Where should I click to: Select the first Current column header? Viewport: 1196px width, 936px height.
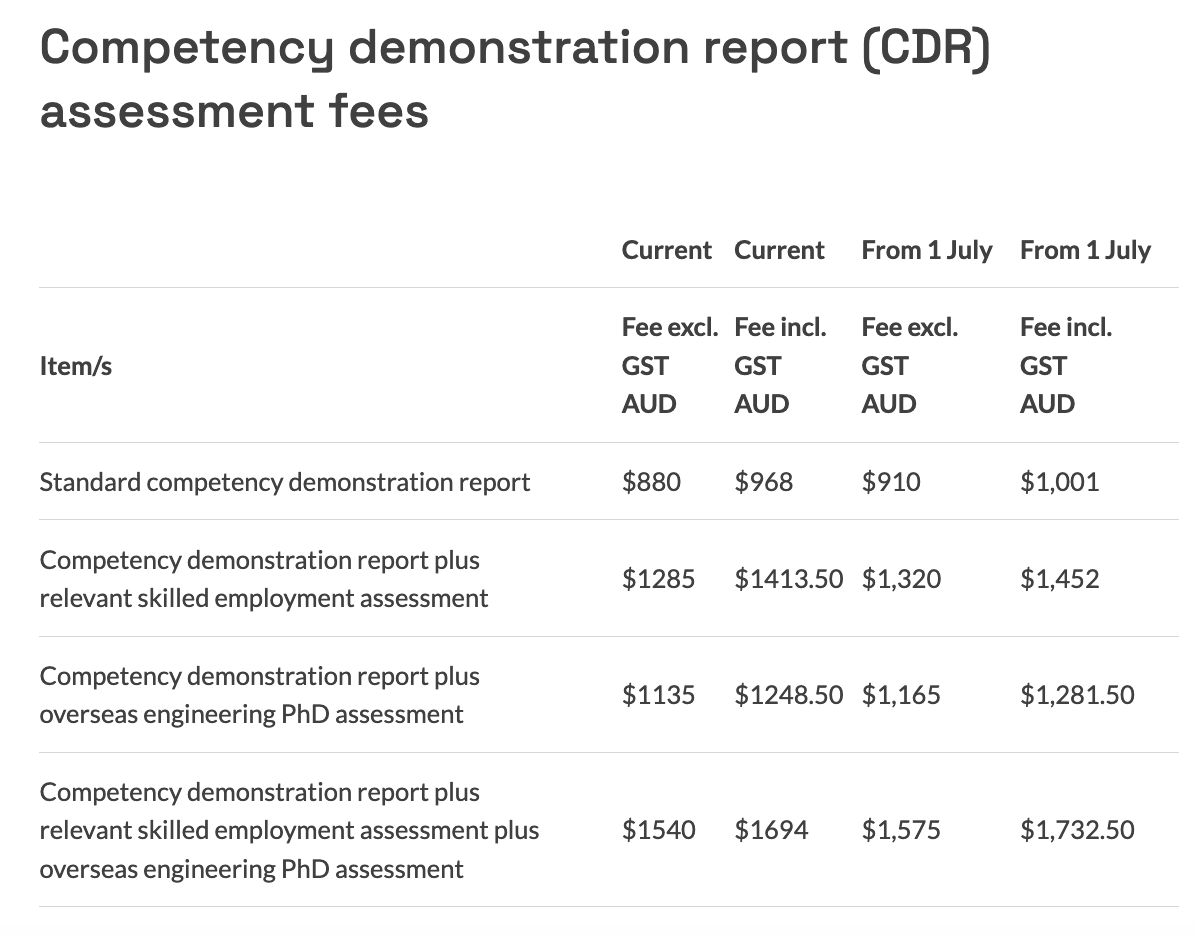click(x=667, y=250)
